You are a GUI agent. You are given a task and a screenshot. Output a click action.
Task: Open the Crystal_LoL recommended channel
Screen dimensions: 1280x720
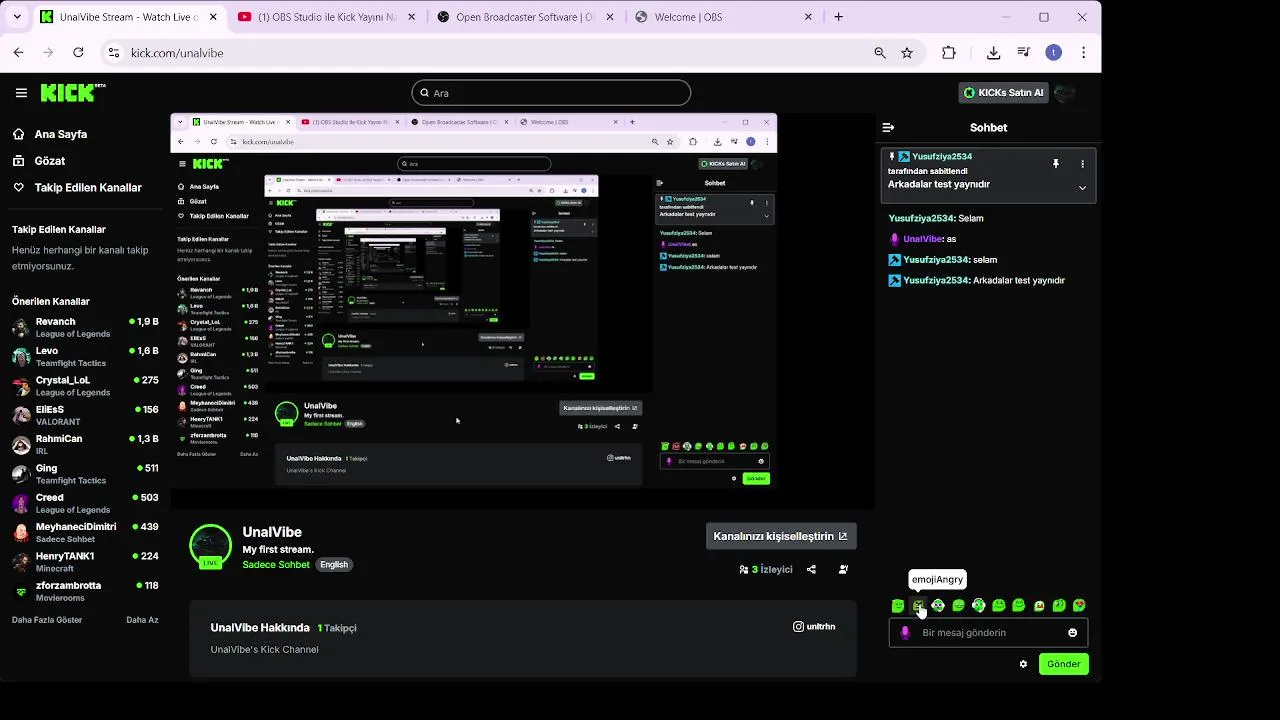click(85, 386)
